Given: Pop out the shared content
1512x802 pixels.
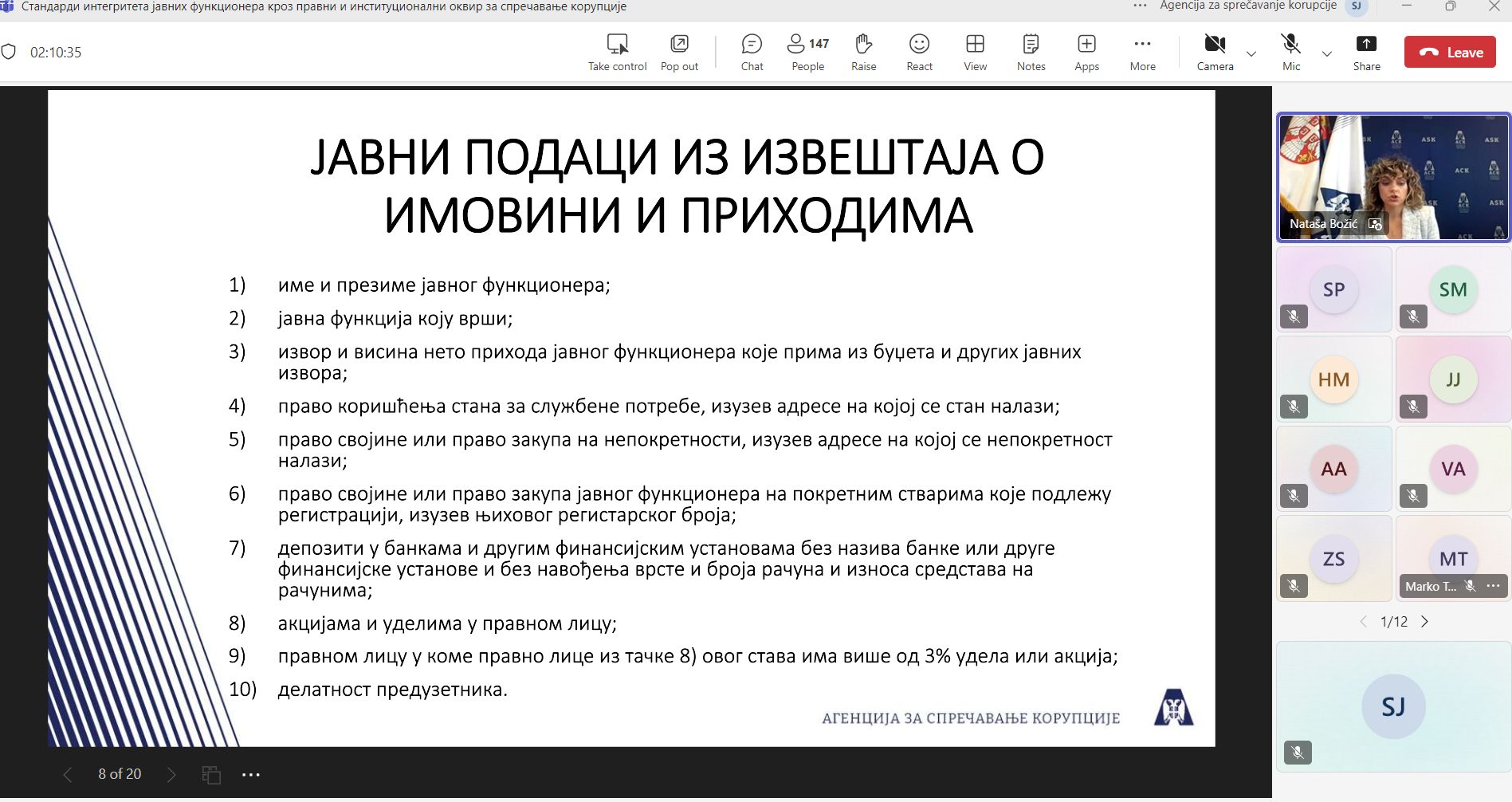Looking at the screenshot, I should [679, 52].
